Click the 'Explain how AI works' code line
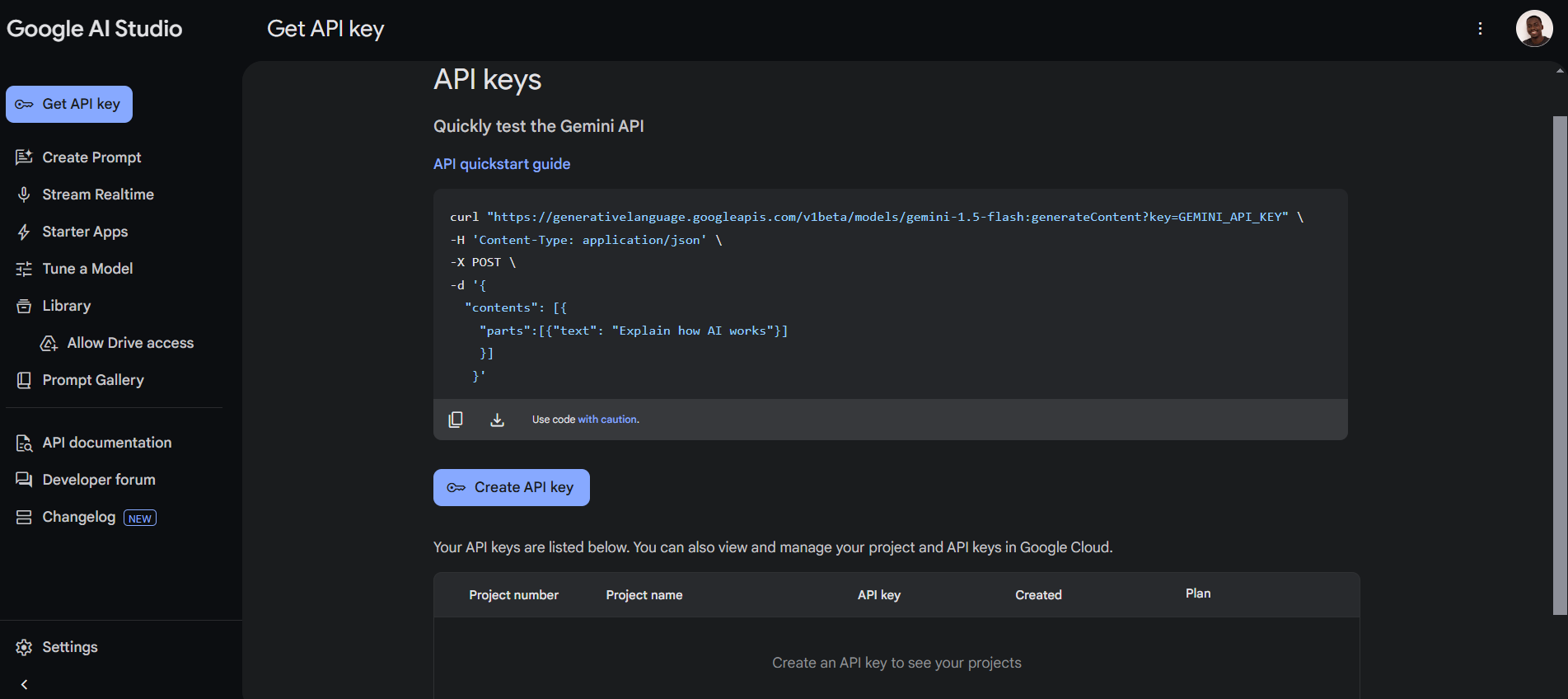The height and width of the screenshot is (699, 1568). point(634,331)
